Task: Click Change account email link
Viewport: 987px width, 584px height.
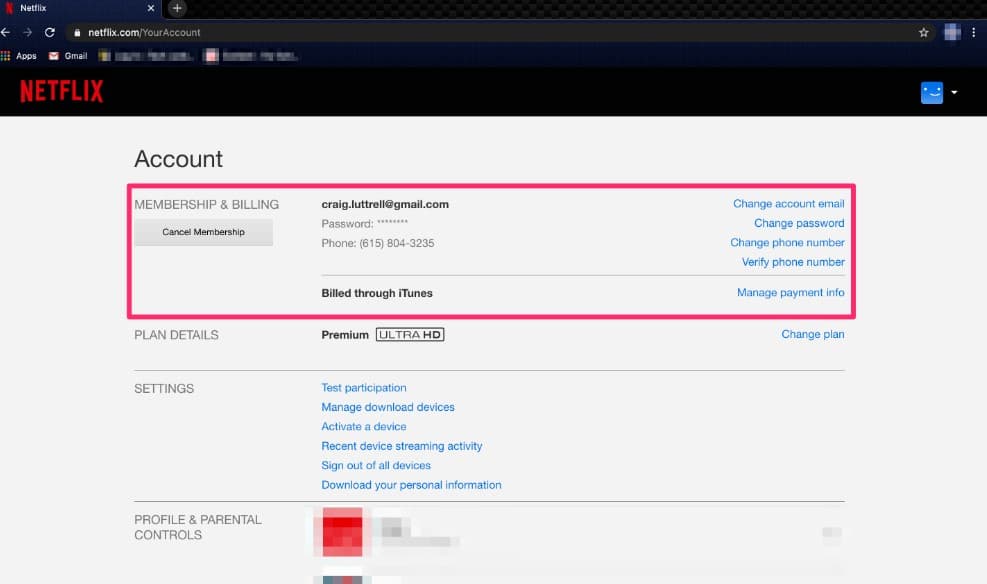Action: (x=789, y=204)
